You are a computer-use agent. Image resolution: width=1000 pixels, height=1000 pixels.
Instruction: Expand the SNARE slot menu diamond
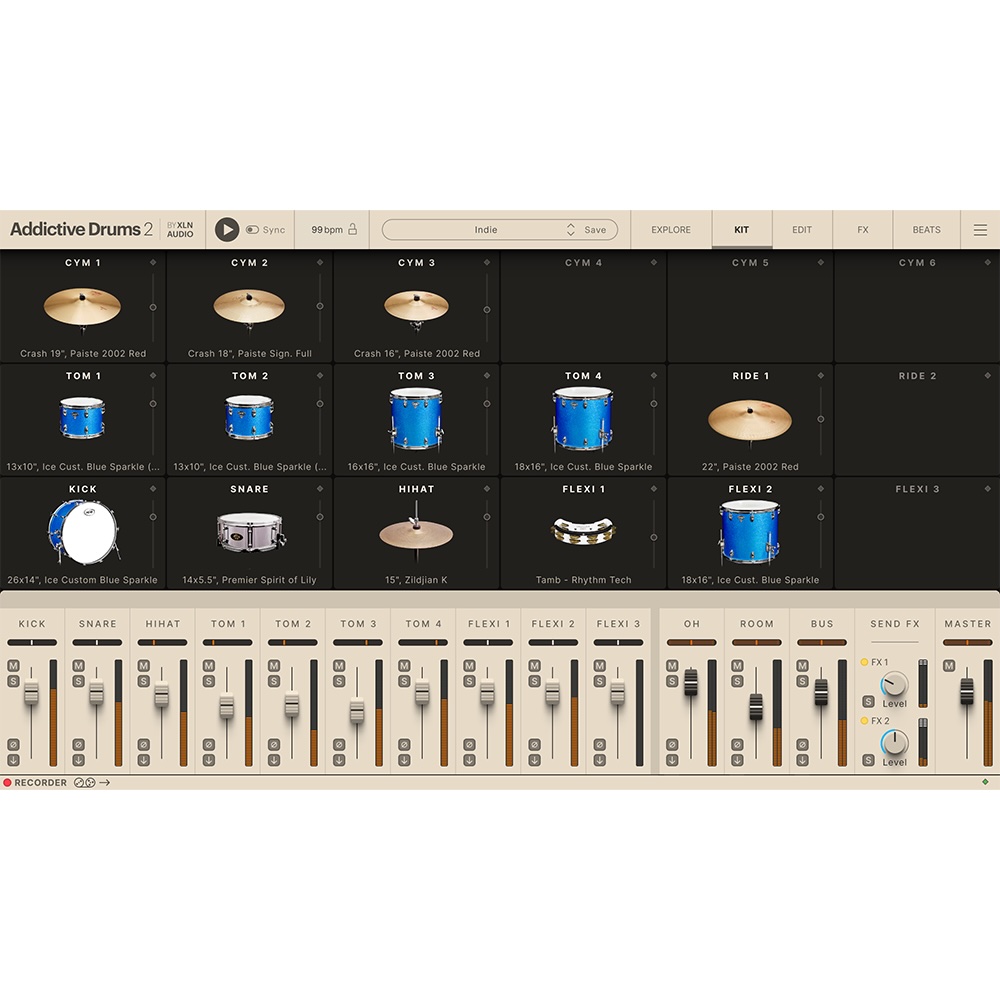pos(320,489)
